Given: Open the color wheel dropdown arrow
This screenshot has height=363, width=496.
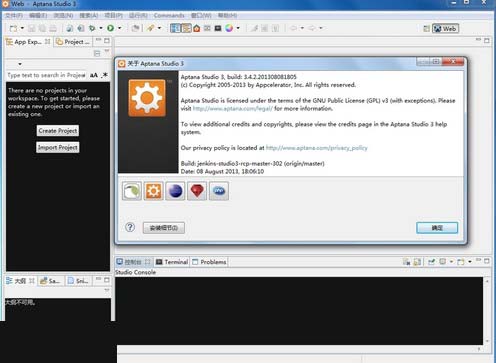Looking at the screenshot, I should 238,28.
